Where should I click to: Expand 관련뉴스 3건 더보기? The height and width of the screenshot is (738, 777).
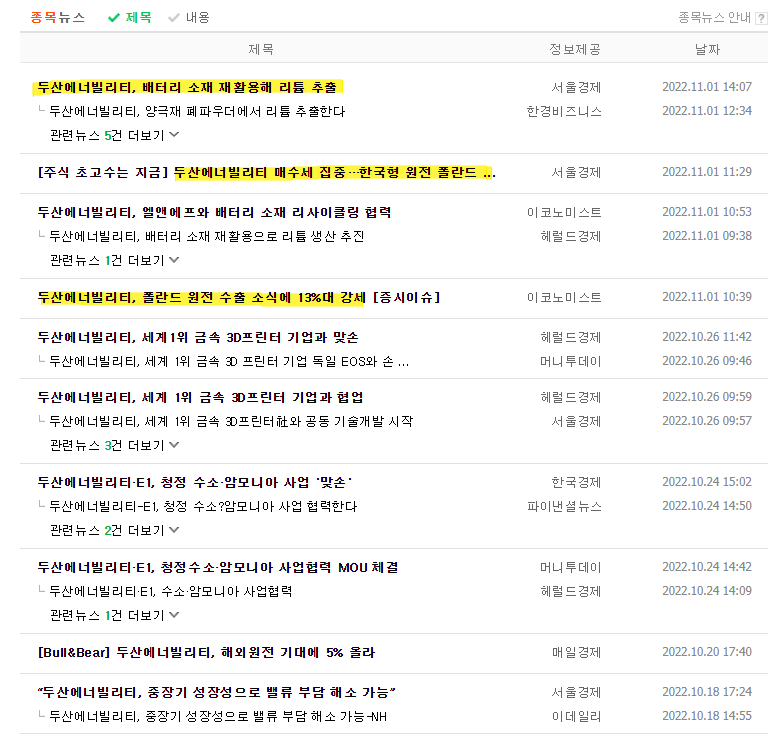(114, 445)
